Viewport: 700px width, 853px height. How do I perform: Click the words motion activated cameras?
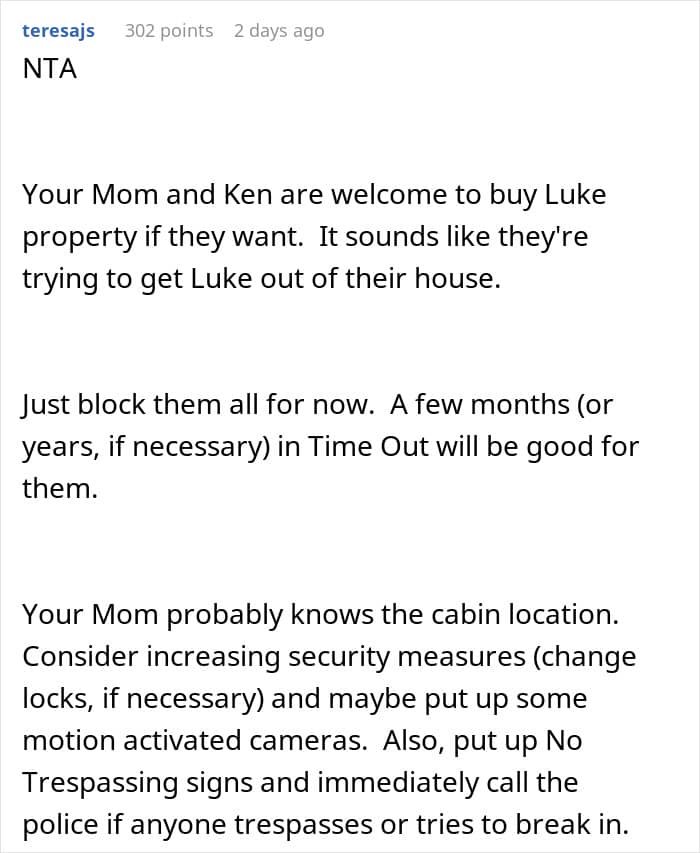tap(195, 740)
